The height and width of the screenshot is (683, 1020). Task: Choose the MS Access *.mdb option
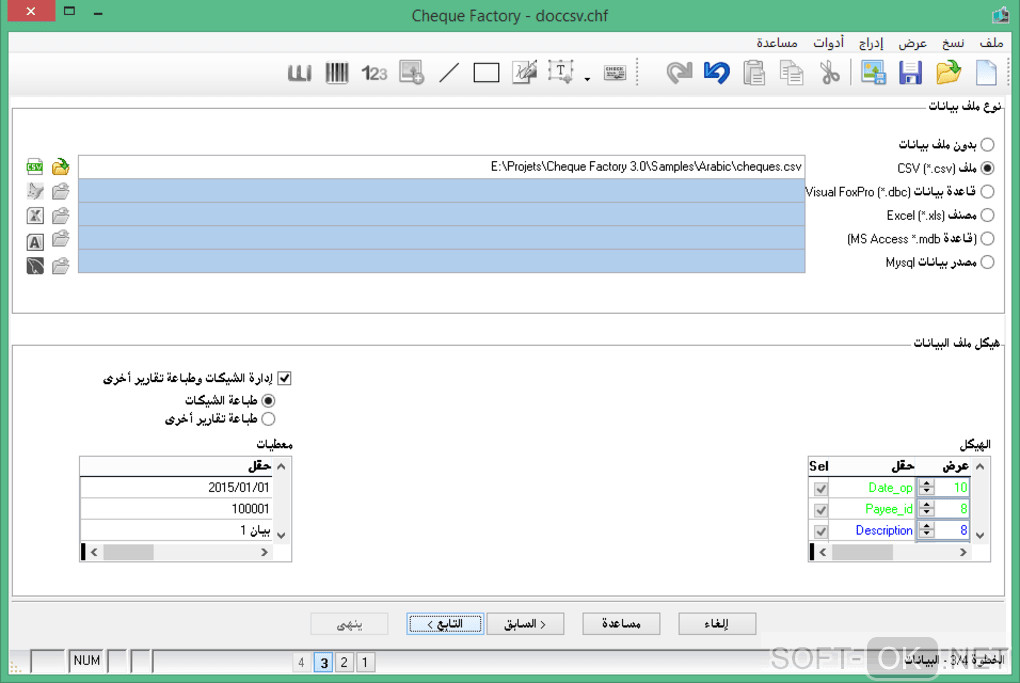point(987,239)
